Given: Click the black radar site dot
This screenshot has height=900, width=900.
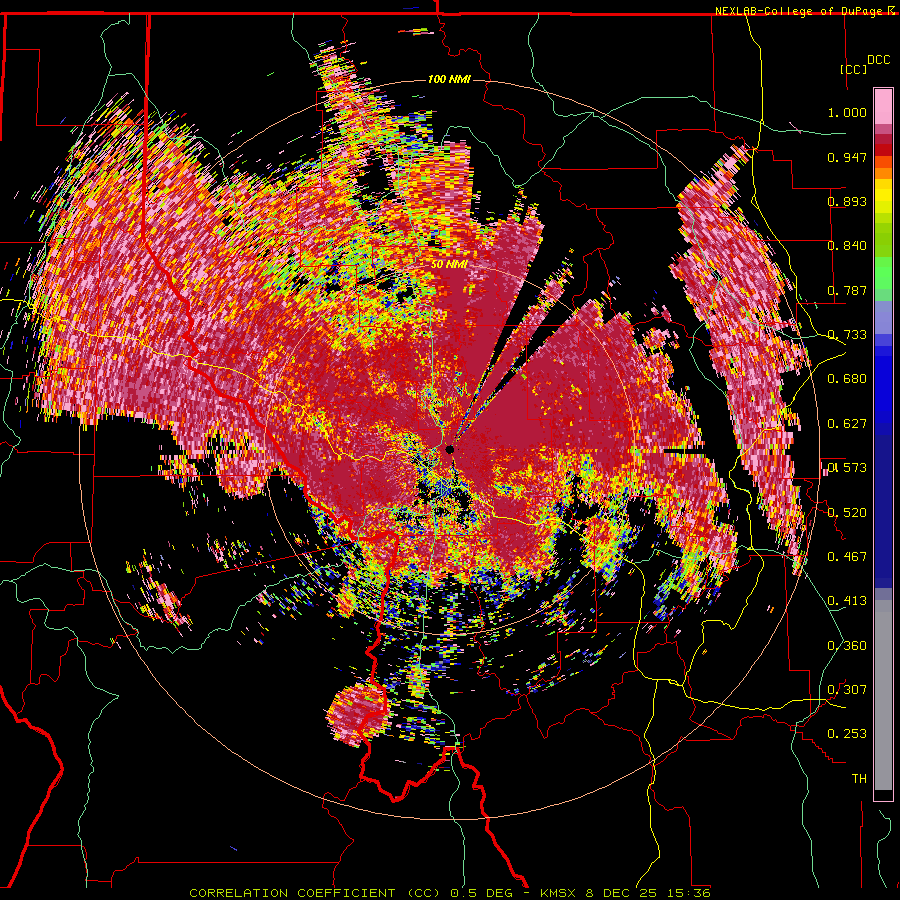Looking at the screenshot, I should pos(449,449).
